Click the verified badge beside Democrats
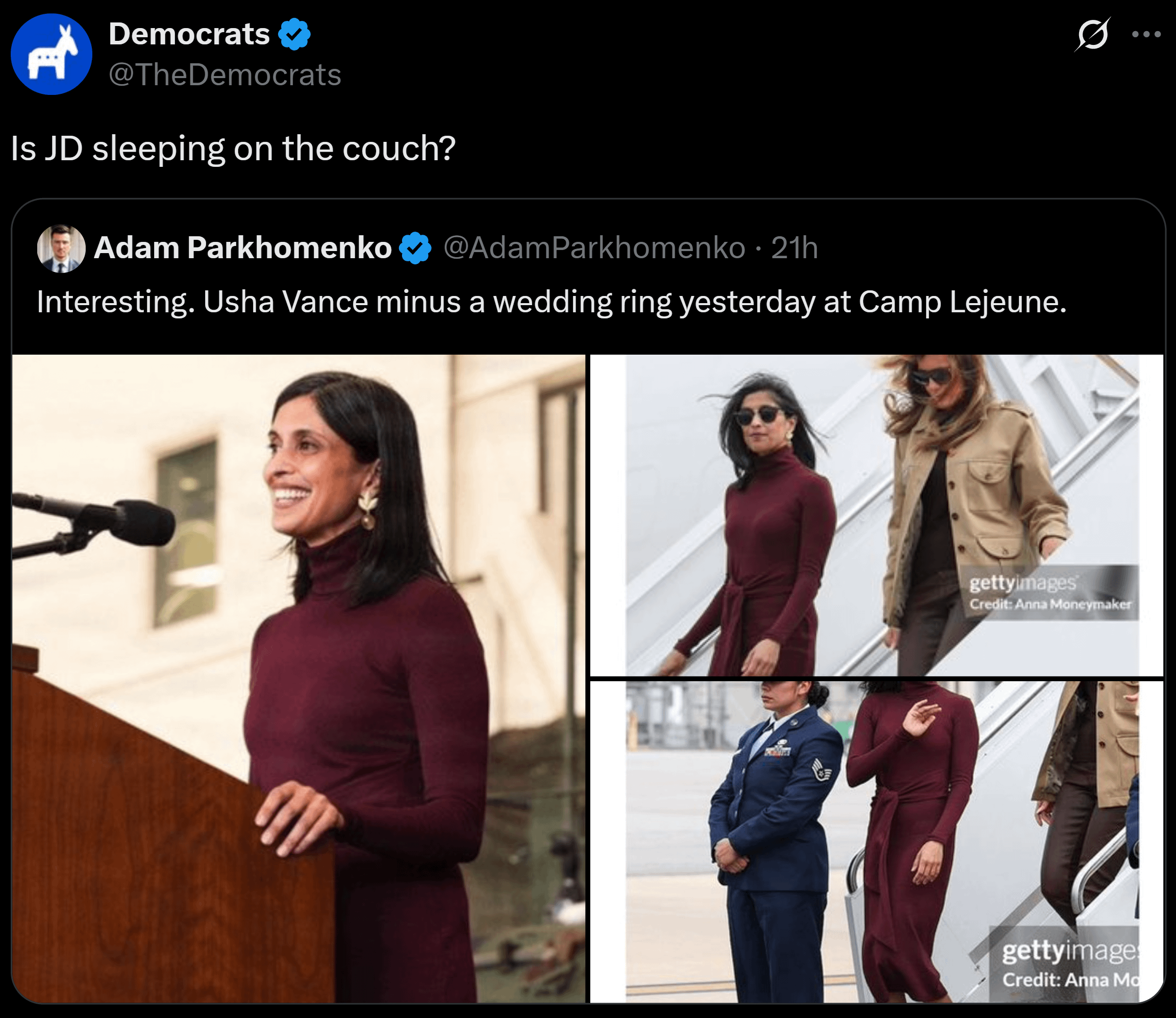 point(294,34)
